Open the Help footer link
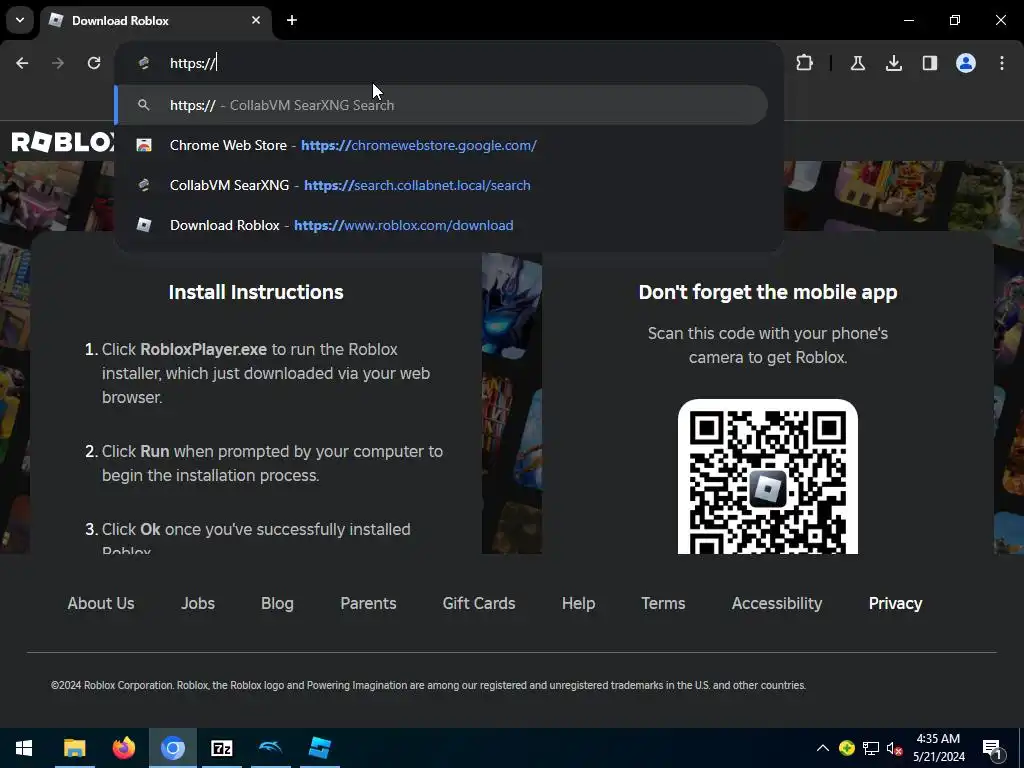 tap(579, 603)
